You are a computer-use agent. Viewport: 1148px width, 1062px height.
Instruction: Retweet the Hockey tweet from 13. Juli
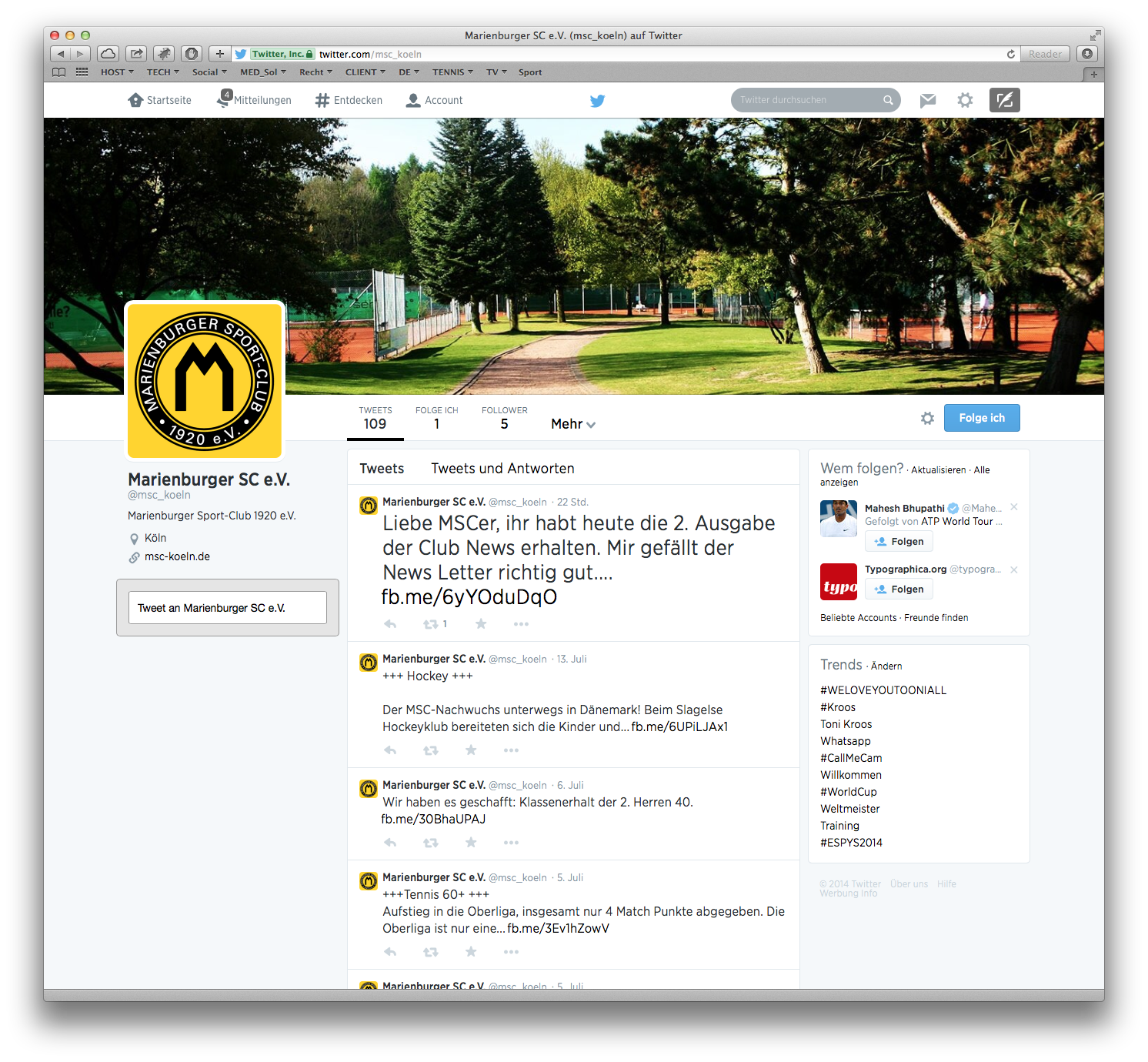click(x=431, y=750)
